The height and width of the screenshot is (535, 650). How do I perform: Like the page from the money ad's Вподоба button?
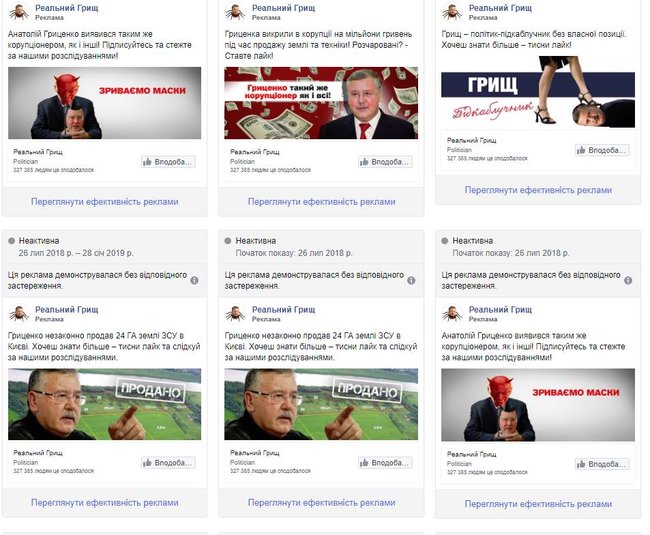[385, 162]
